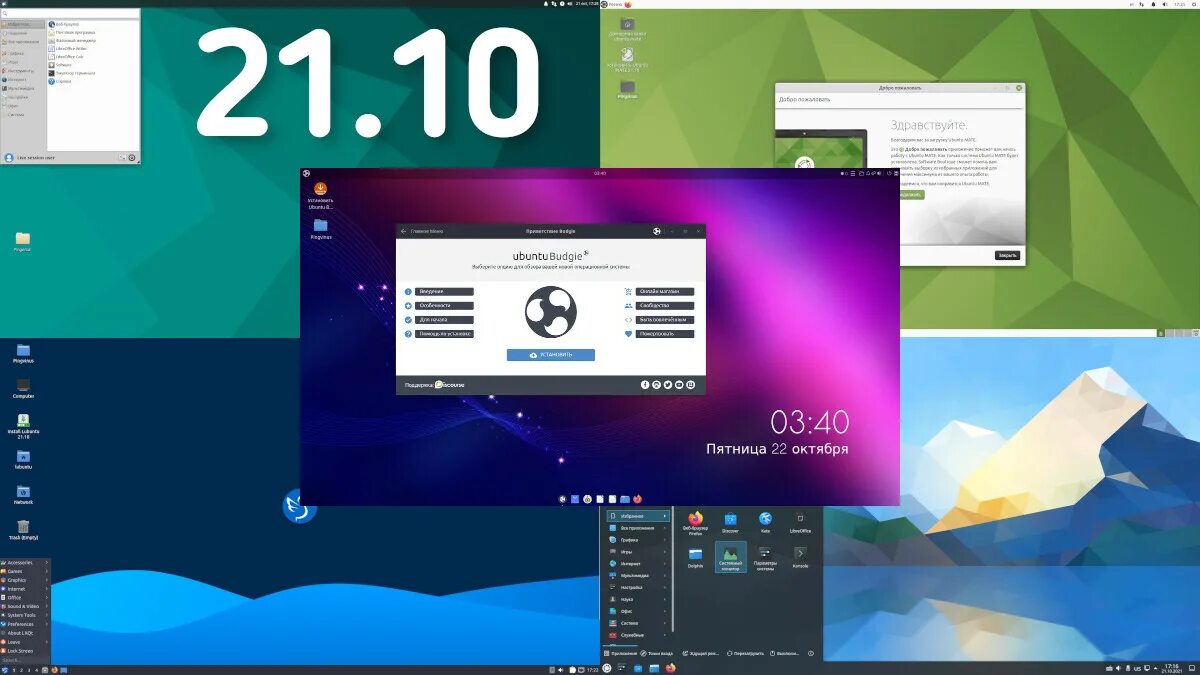Go back via Главное меню arrow in Budgie Welcome
This screenshot has height=675, width=1200.
404,231
